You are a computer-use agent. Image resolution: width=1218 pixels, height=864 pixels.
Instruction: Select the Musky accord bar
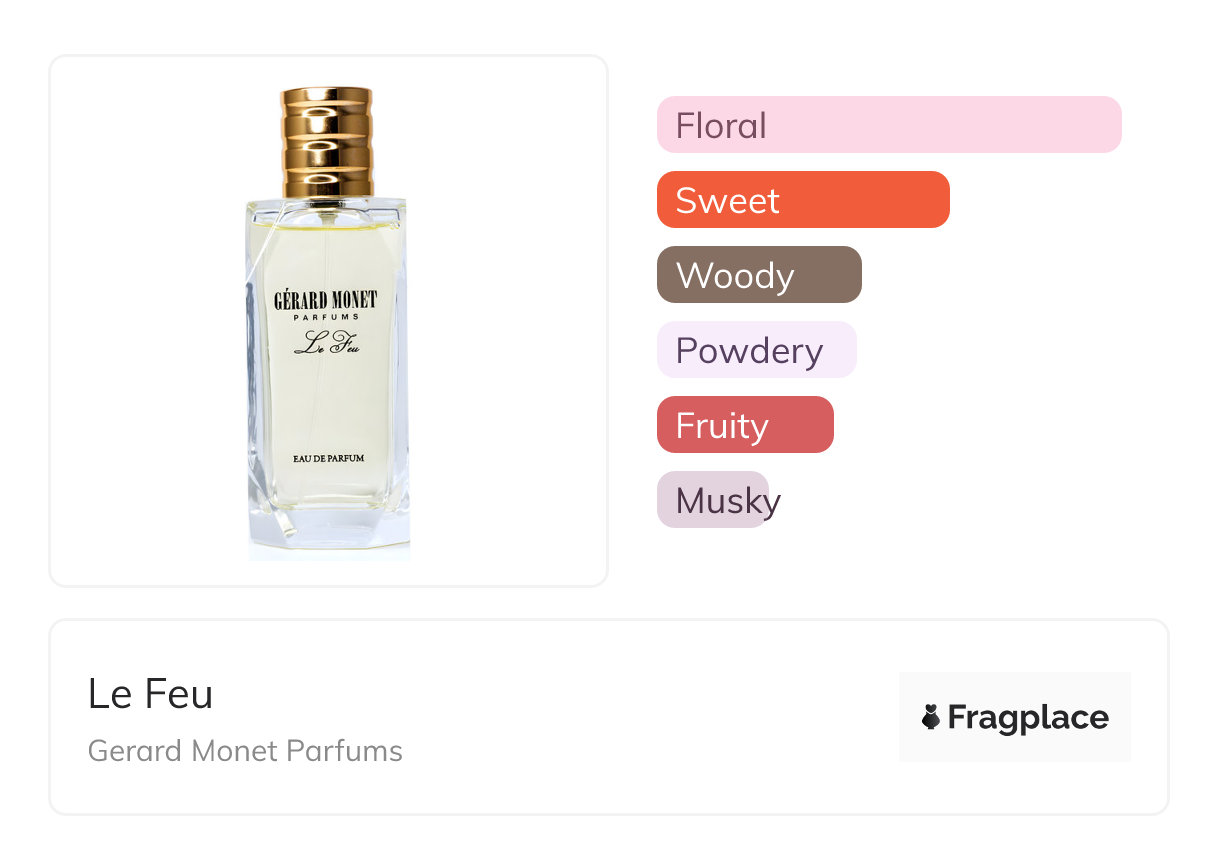pos(712,500)
